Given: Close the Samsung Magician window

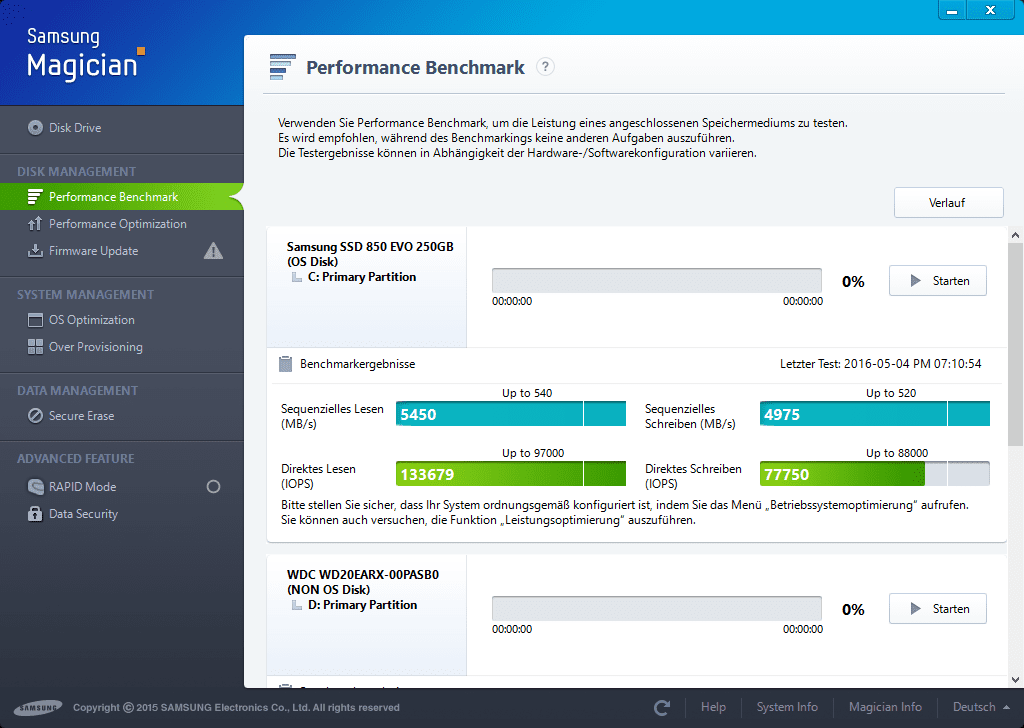Looking at the screenshot, I should 991,10.
